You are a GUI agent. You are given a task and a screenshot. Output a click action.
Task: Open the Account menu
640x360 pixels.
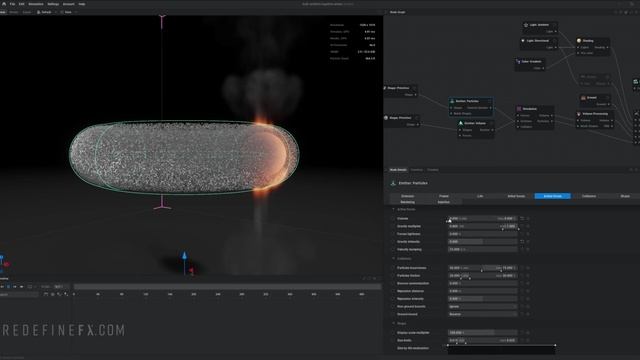[x=69, y=4]
